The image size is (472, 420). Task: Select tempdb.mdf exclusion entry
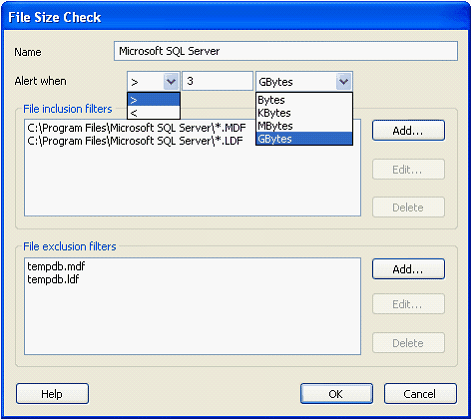56,266
